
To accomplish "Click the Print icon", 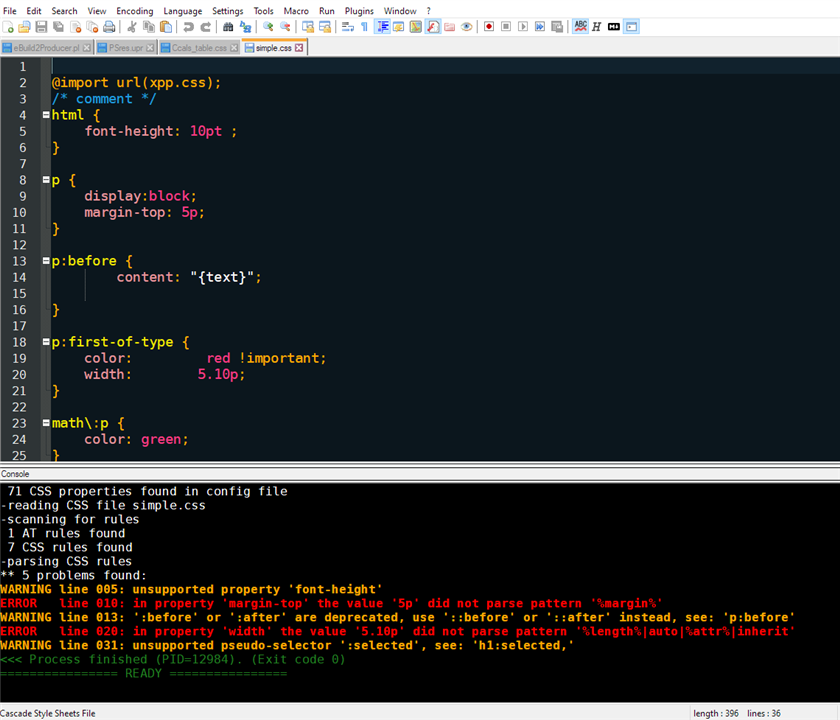I will click(x=109, y=27).
